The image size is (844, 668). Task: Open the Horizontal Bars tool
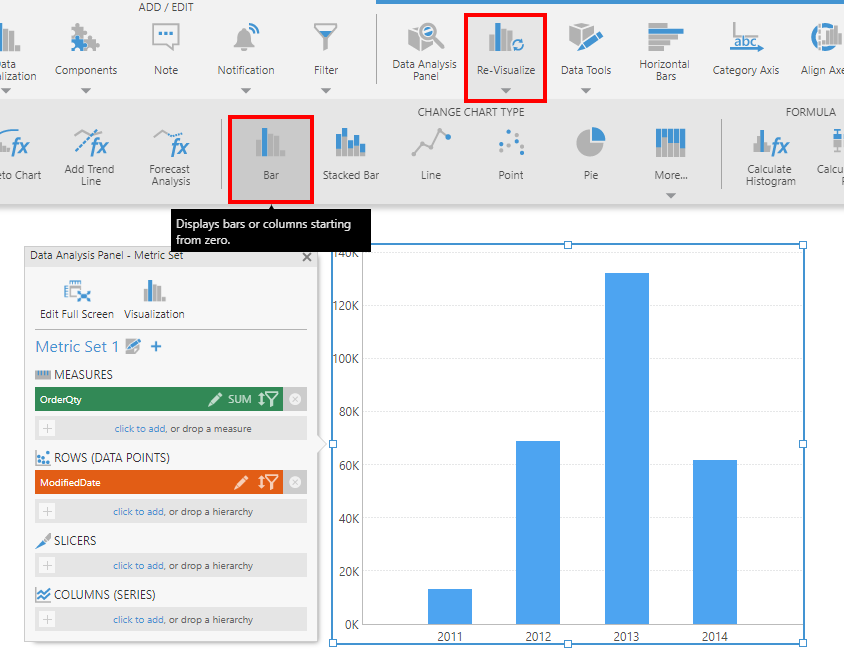click(x=664, y=48)
